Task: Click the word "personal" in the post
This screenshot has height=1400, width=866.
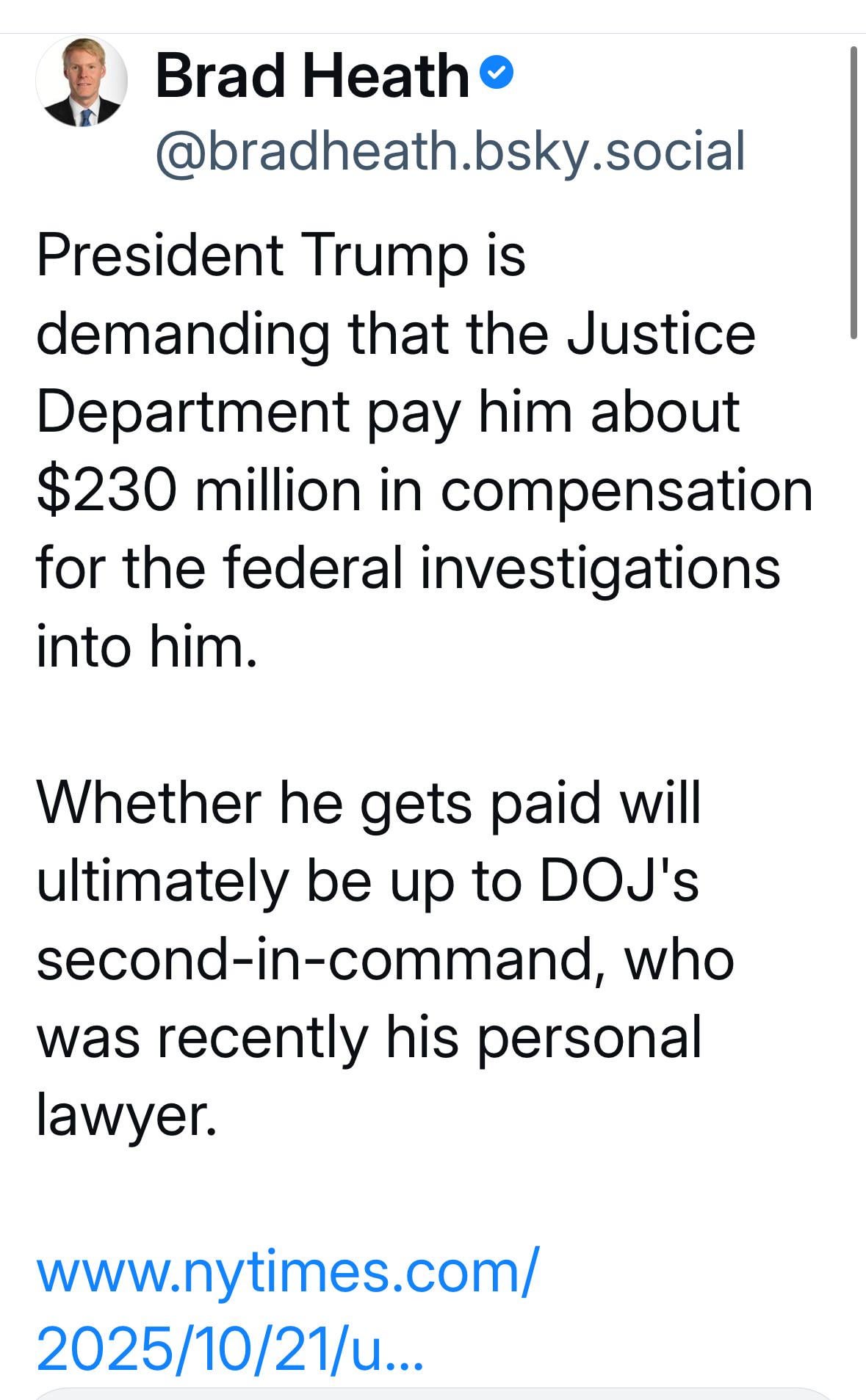Action: [590, 1037]
